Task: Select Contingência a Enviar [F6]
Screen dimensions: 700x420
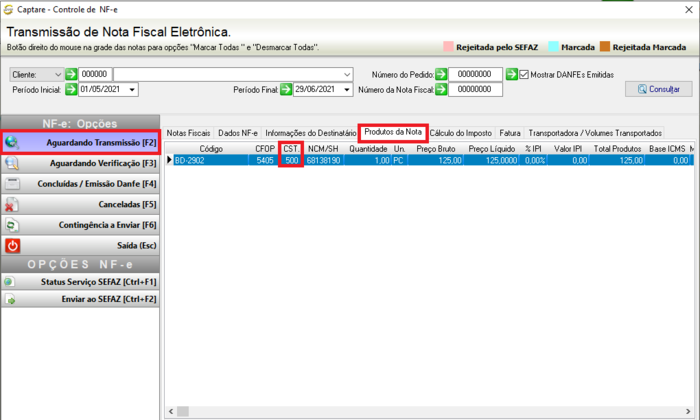Action: (x=80, y=225)
